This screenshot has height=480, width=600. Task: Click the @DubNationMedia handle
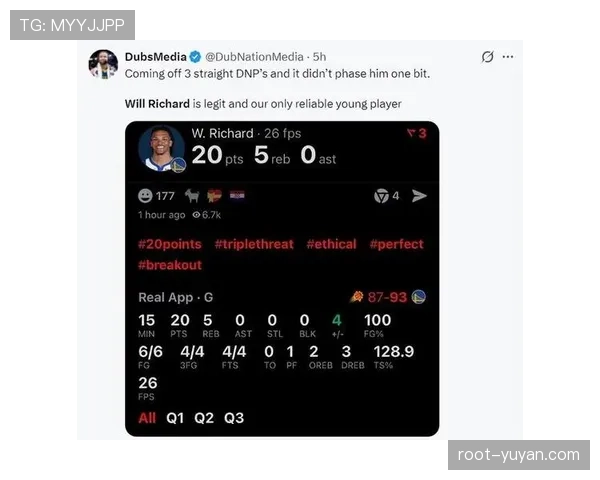tap(254, 57)
